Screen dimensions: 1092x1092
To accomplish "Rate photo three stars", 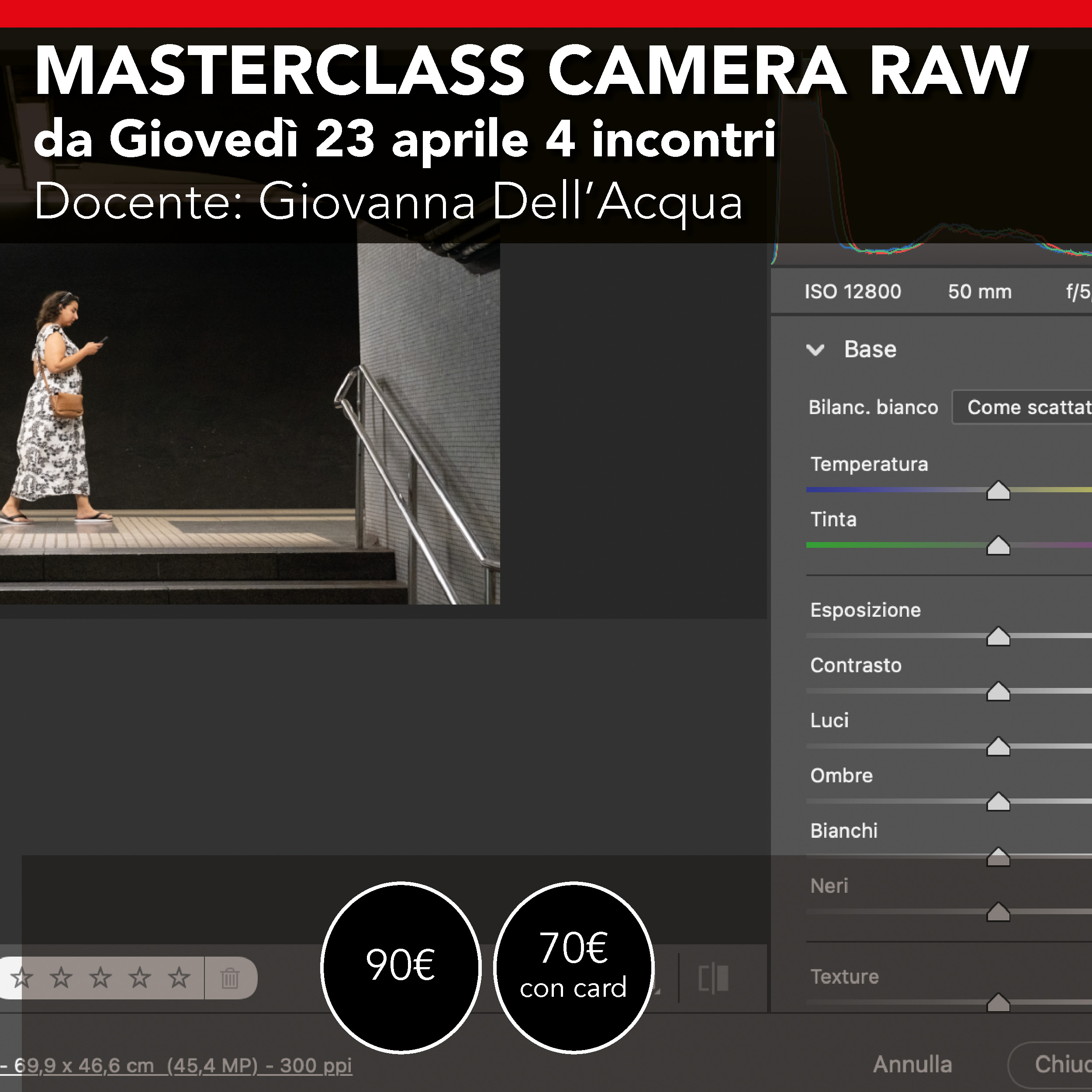I will click(100, 977).
